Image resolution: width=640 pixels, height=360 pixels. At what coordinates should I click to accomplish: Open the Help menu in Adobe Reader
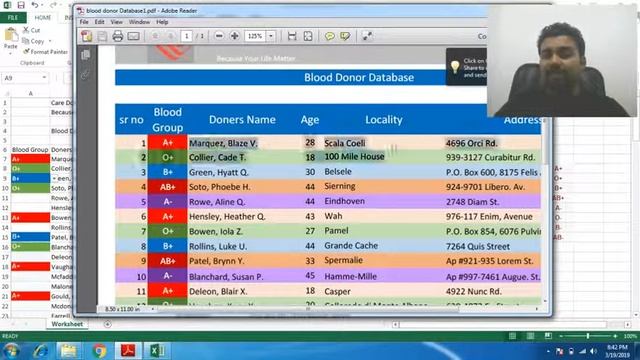(162, 22)
